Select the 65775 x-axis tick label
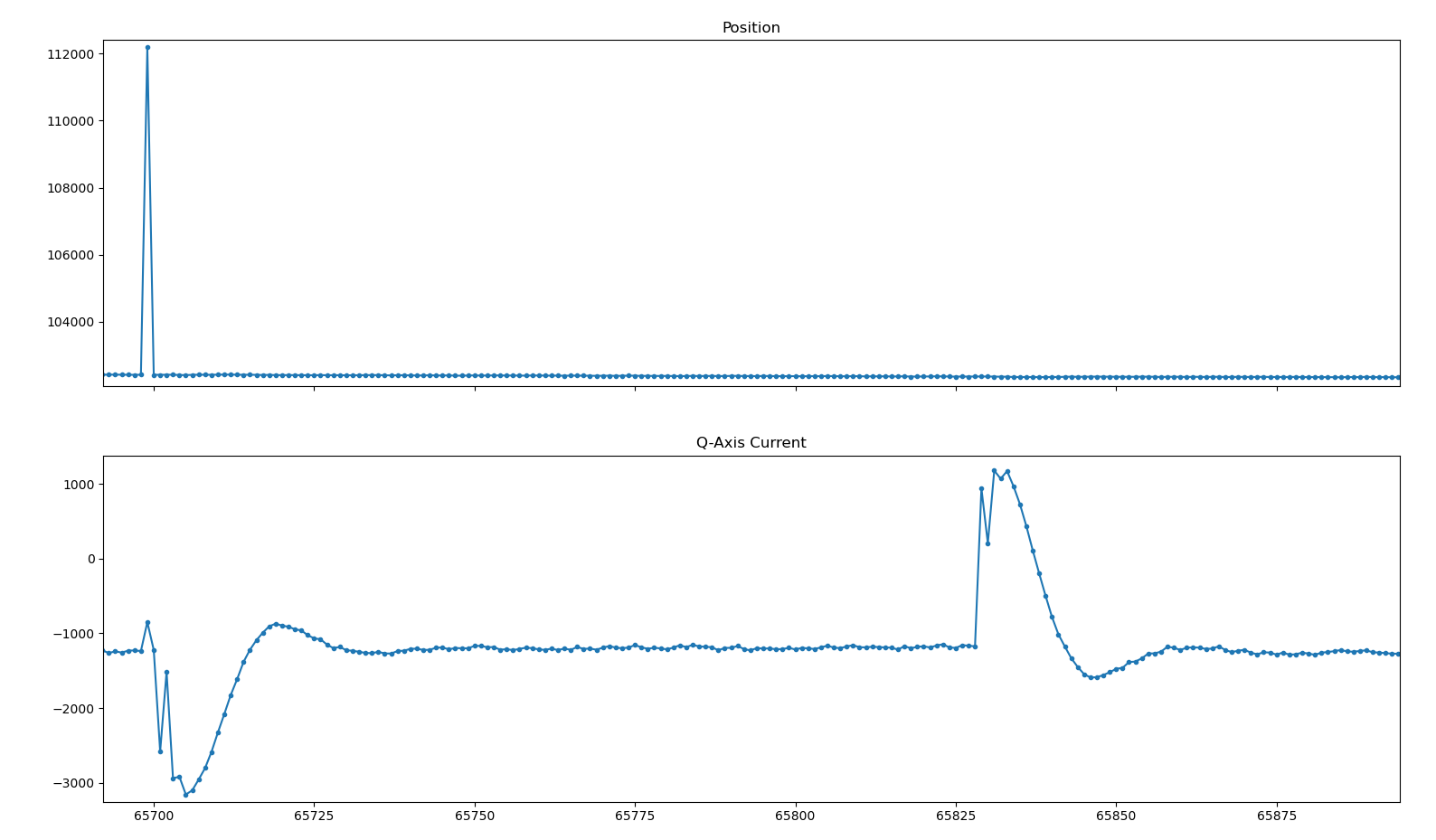 [x=635, y=816]
